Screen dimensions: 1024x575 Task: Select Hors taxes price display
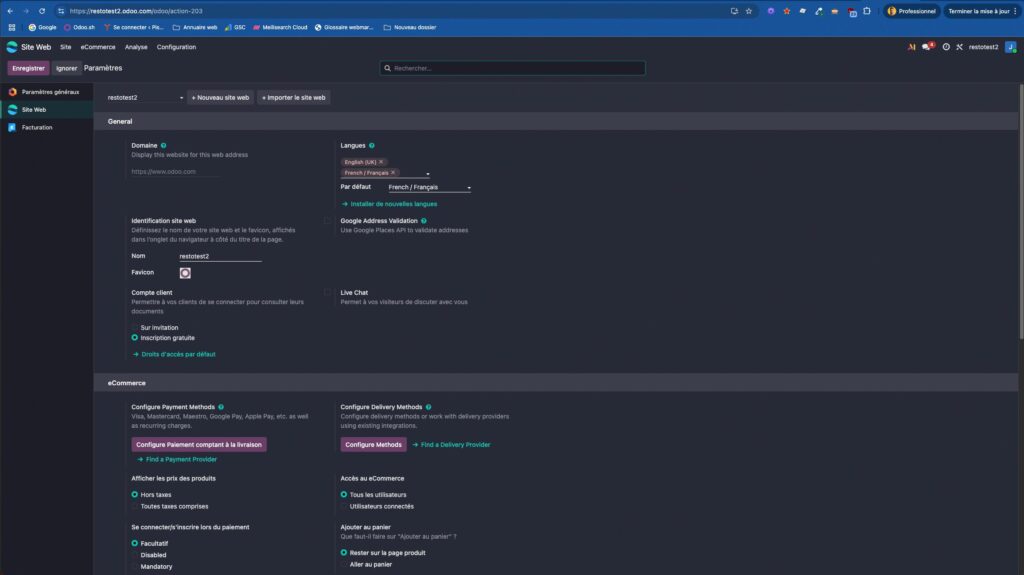pyautogui.click(x=135, y=495)
